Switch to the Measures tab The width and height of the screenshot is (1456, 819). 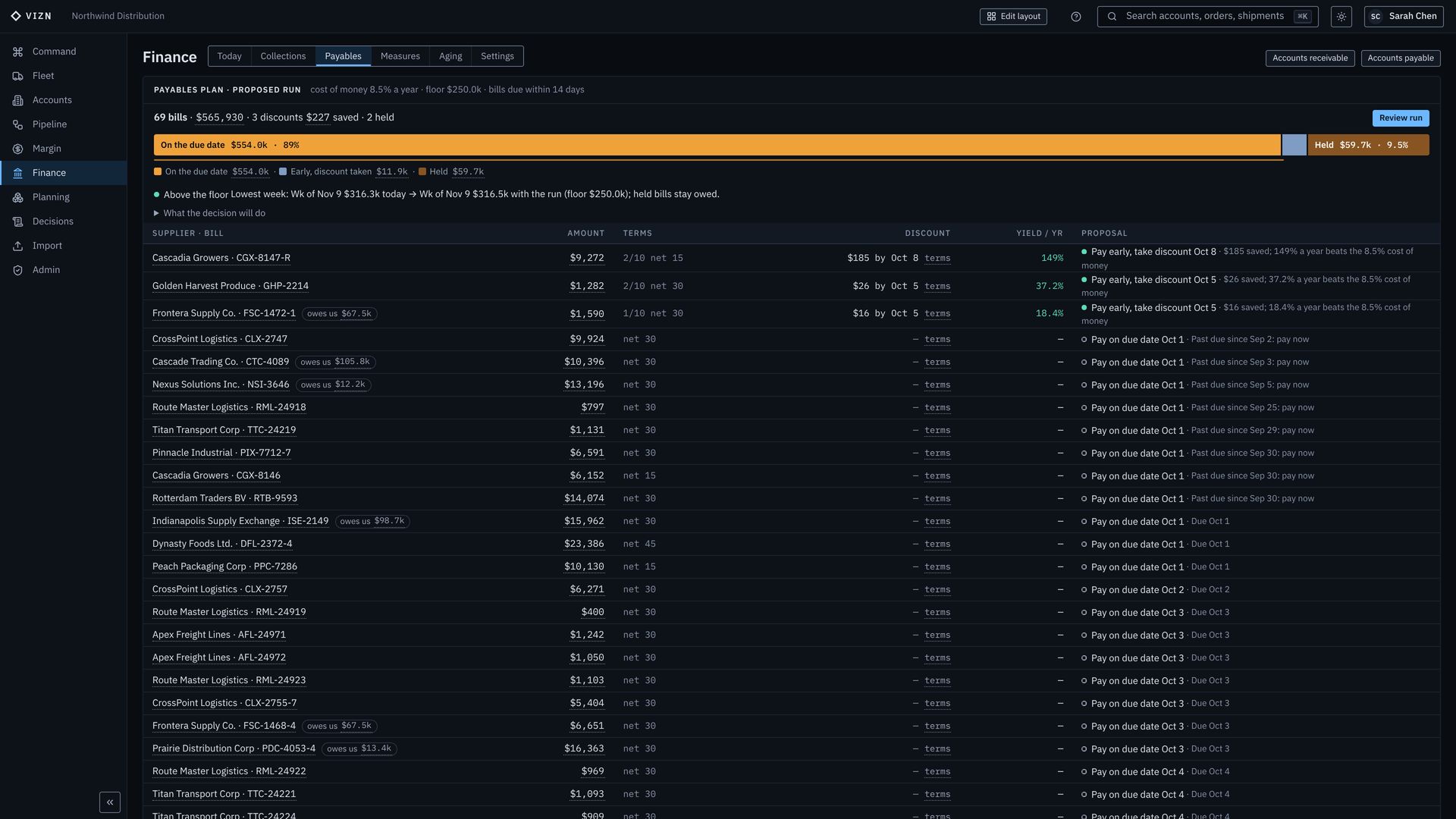(400, 56)
